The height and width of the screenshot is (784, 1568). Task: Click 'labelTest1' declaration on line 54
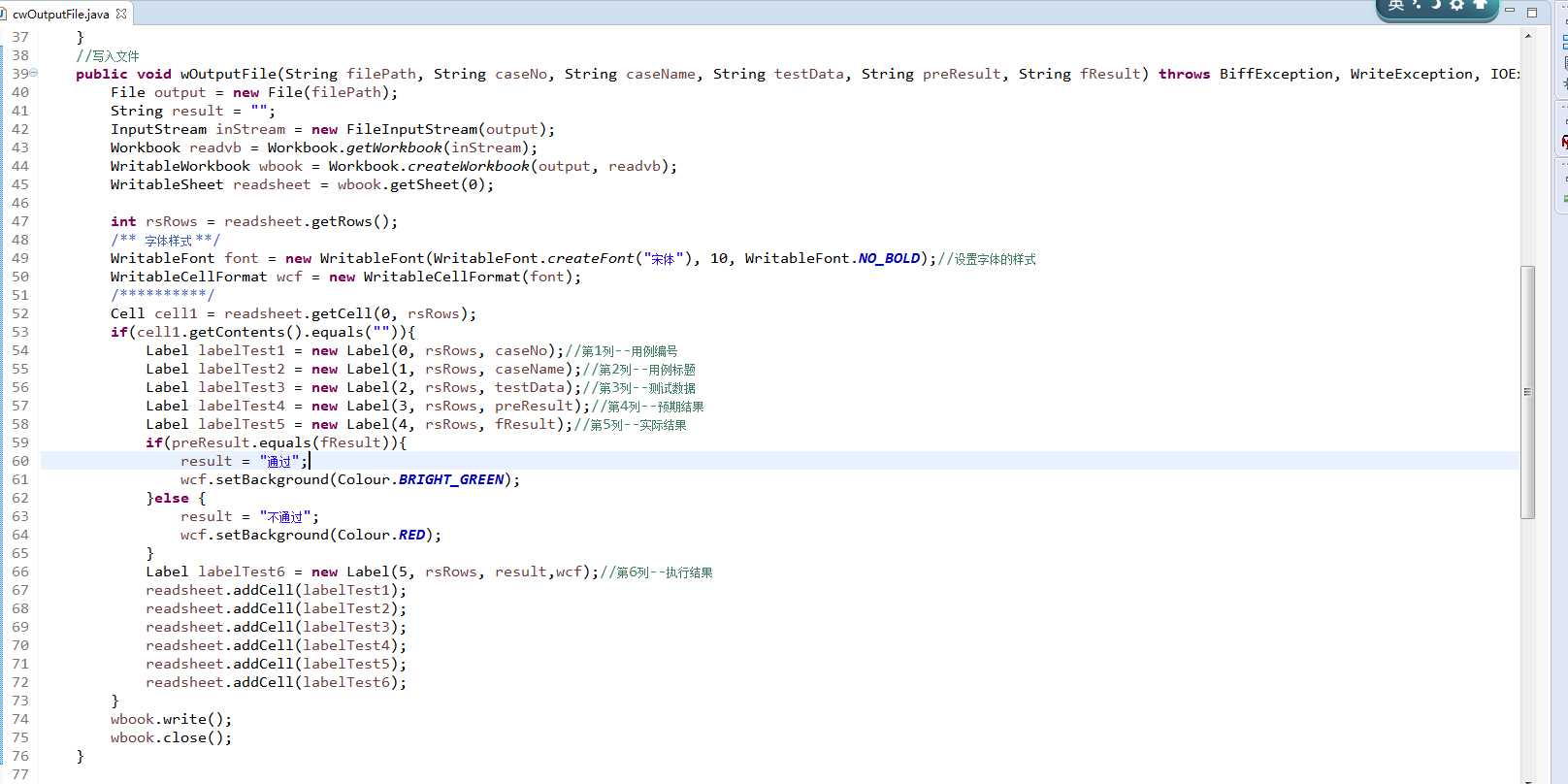tap(242, 350)
